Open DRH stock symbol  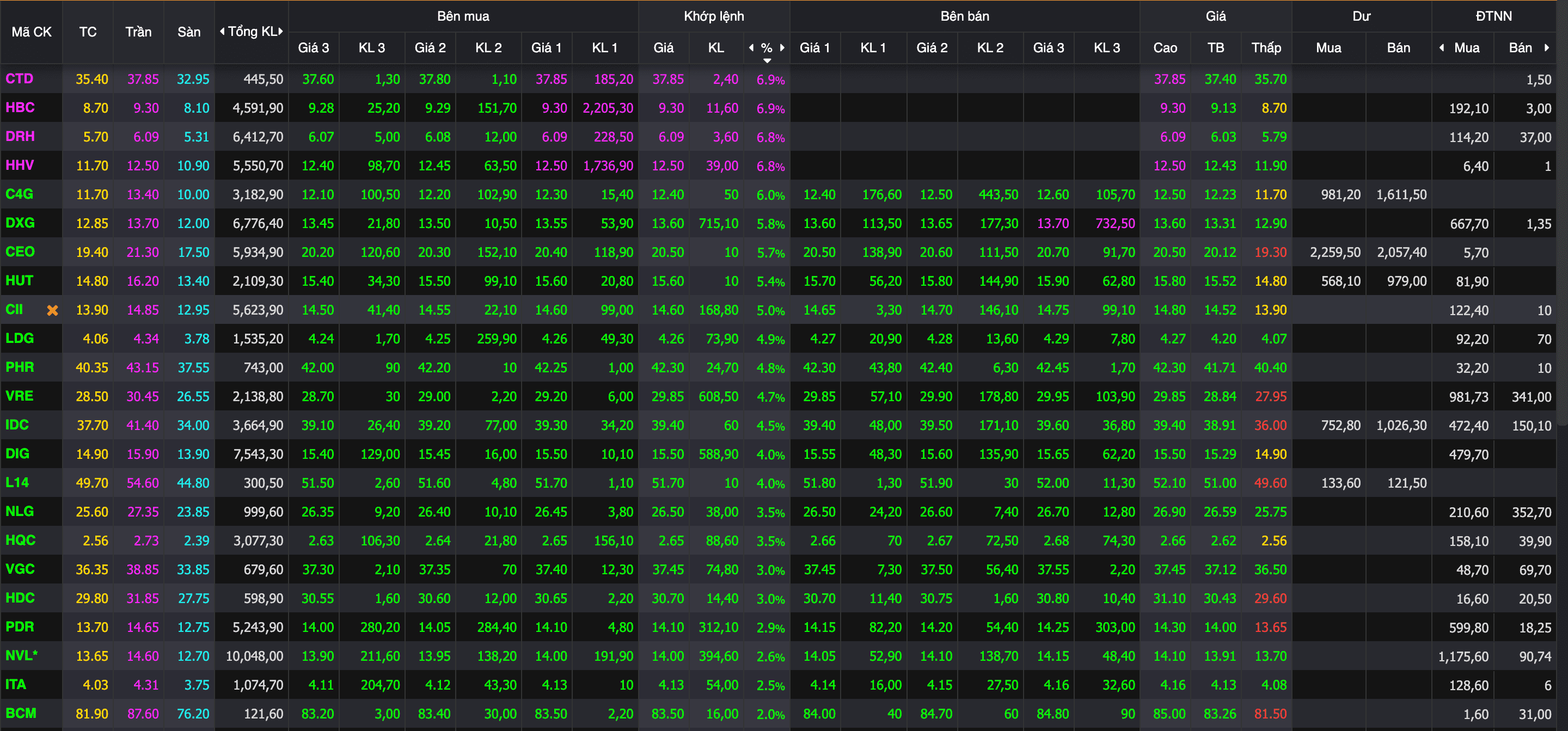(20, 136)
